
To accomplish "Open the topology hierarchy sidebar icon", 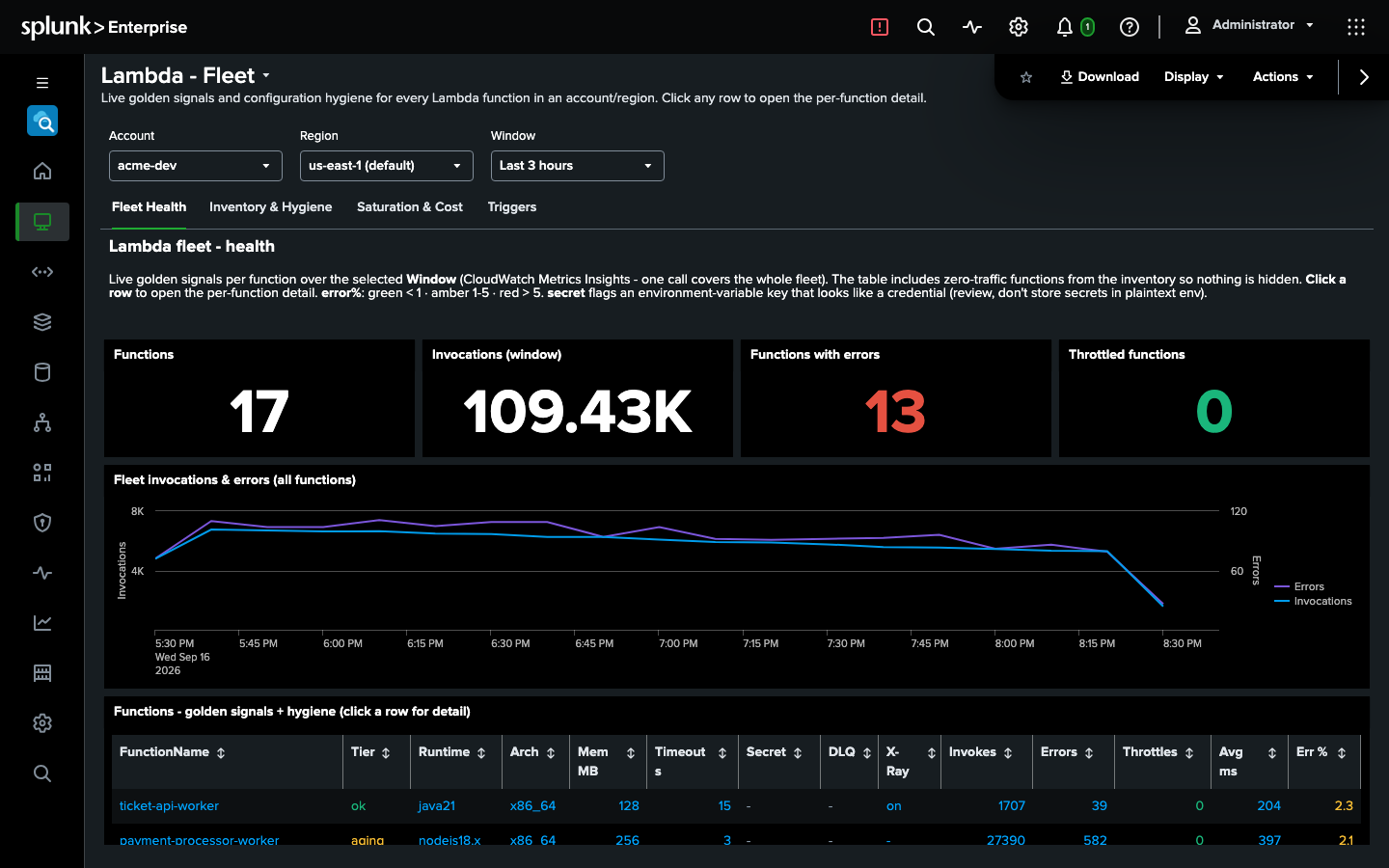I will 42,422.
